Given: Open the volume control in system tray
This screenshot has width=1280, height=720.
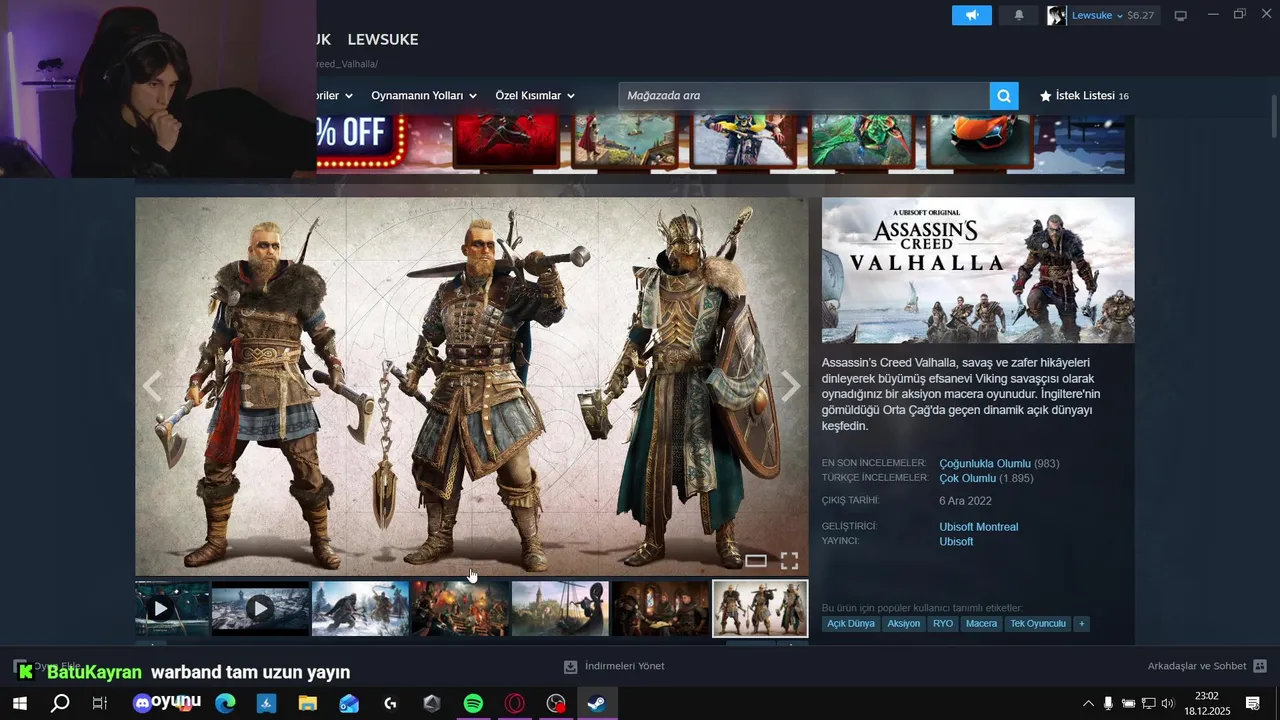Looking at the screenshot, I should coord(1168,704).
